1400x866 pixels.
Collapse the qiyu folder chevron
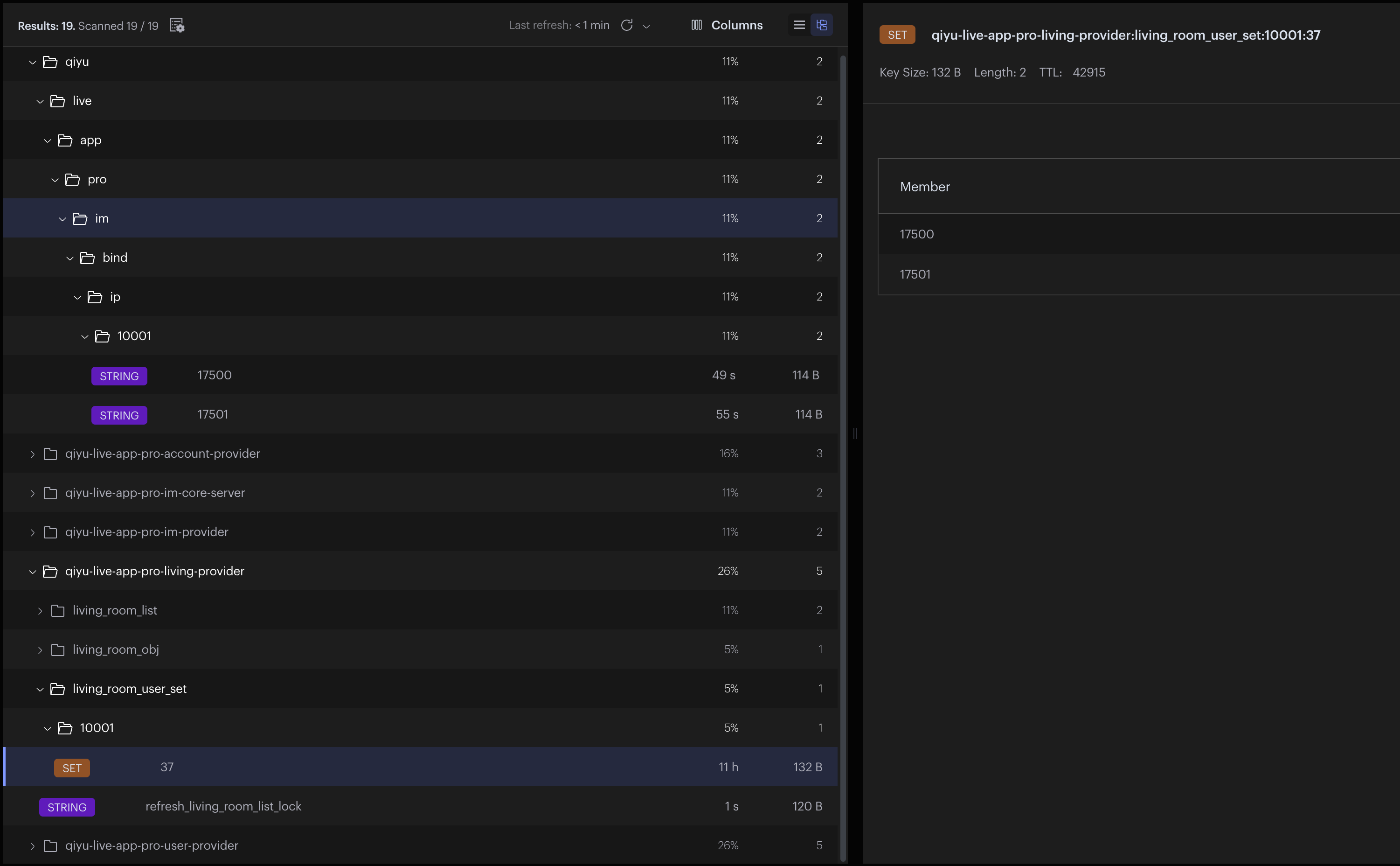(x=33, y=62)
